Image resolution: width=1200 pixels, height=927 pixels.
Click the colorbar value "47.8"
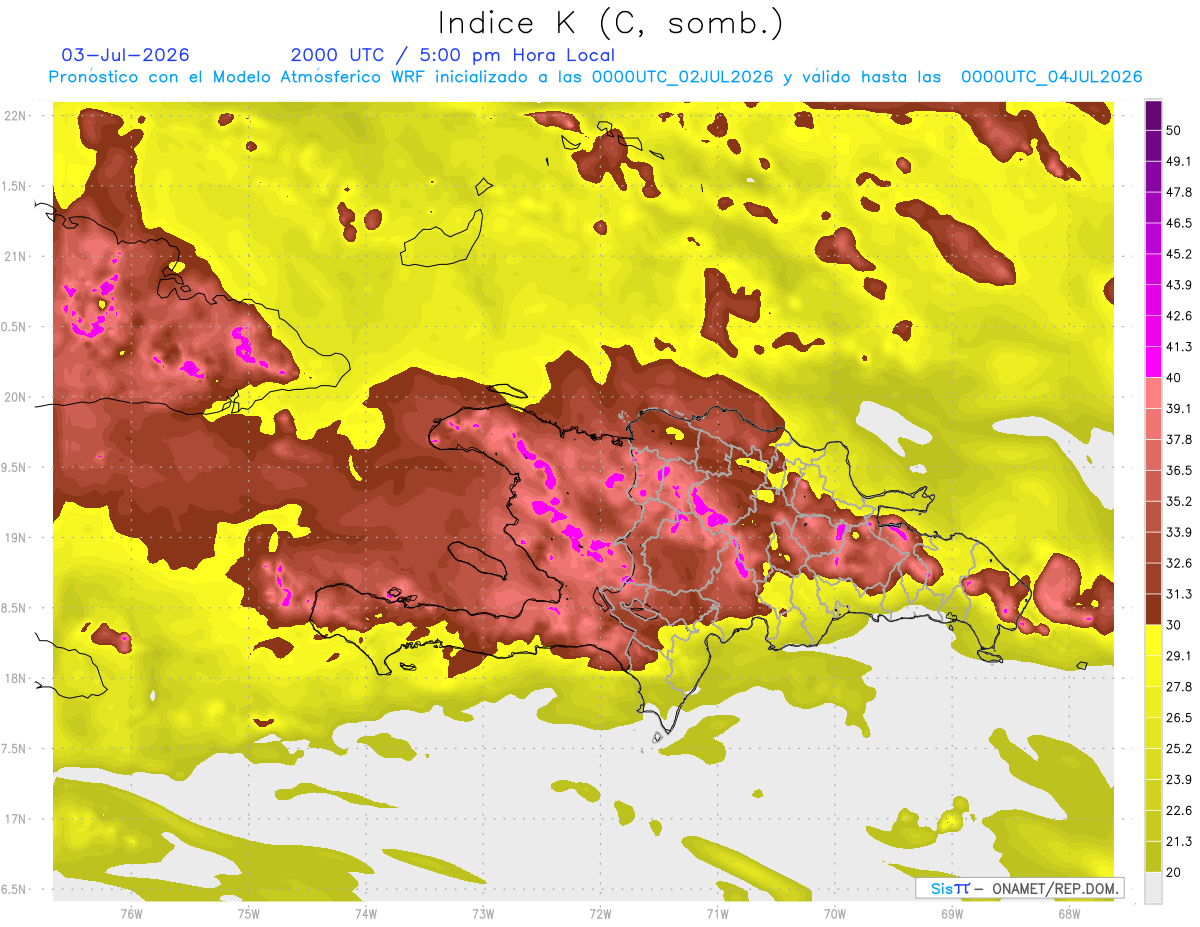point(1180,192)
